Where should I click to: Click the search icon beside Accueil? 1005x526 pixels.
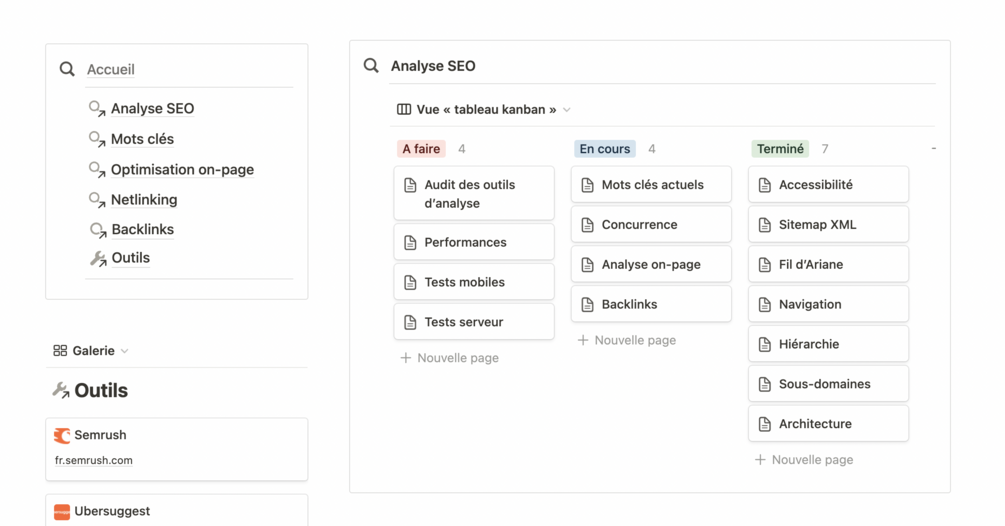67,69
